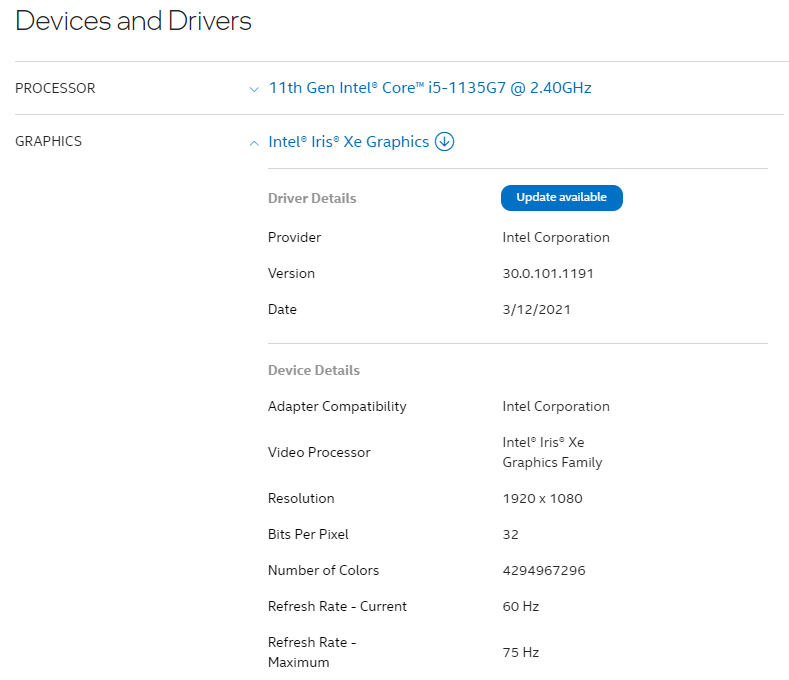The width and height of the screenshot is (789, 680).
Task: Click the Driver Details heading
Action: [x=312, y=198]
